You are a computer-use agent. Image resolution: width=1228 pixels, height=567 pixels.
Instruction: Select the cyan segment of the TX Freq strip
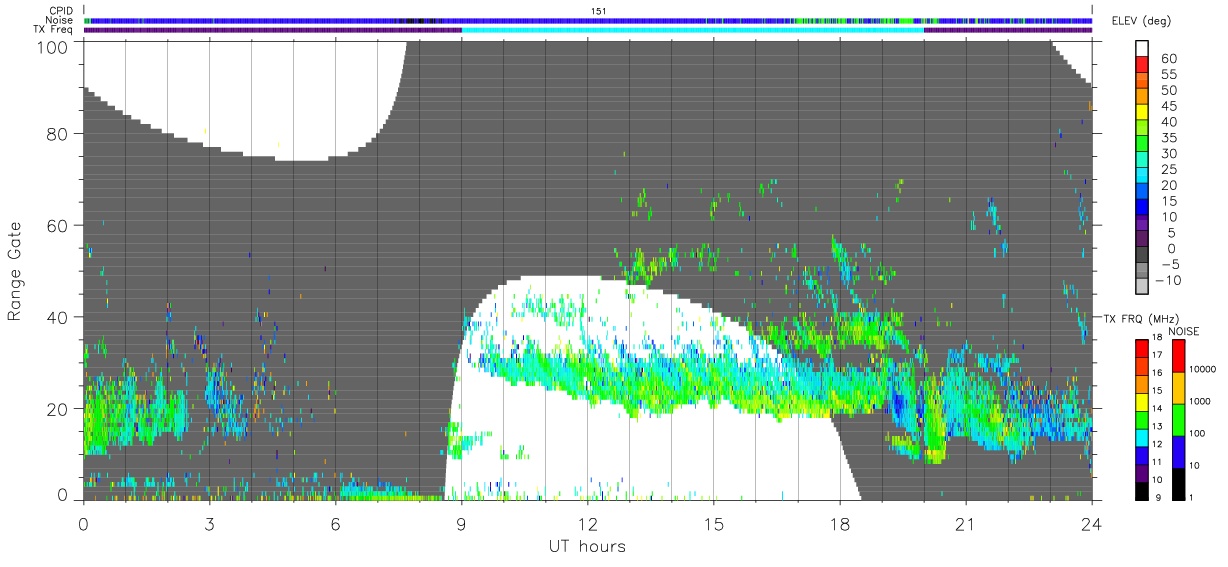(692, 30)
